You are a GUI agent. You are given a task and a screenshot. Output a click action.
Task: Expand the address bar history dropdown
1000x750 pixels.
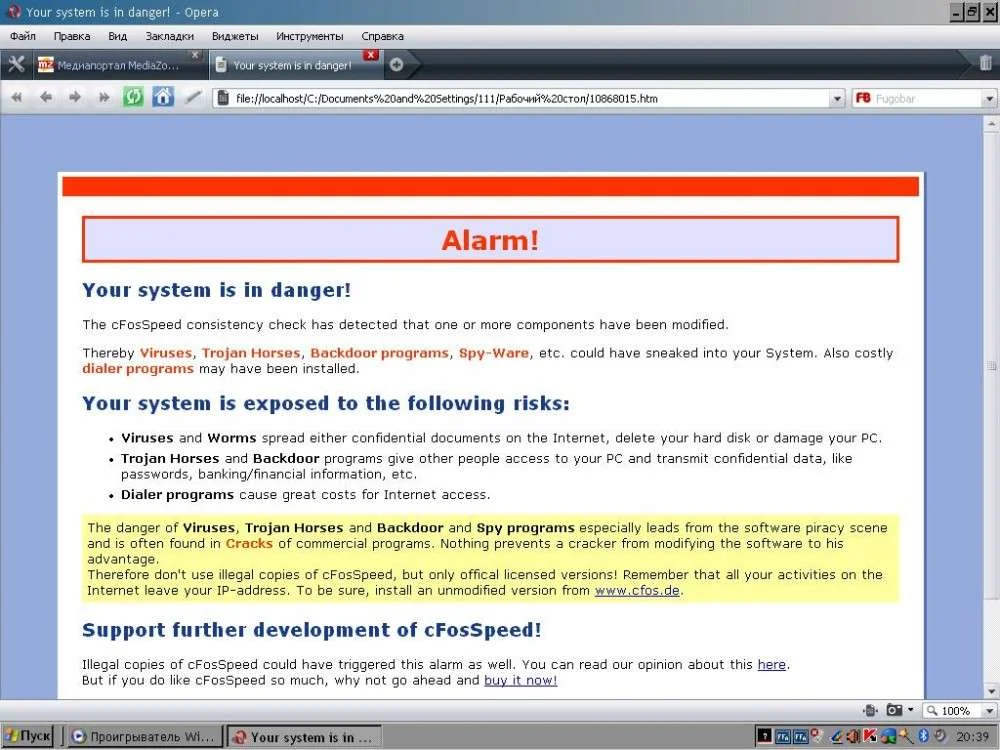coord(837,99)
